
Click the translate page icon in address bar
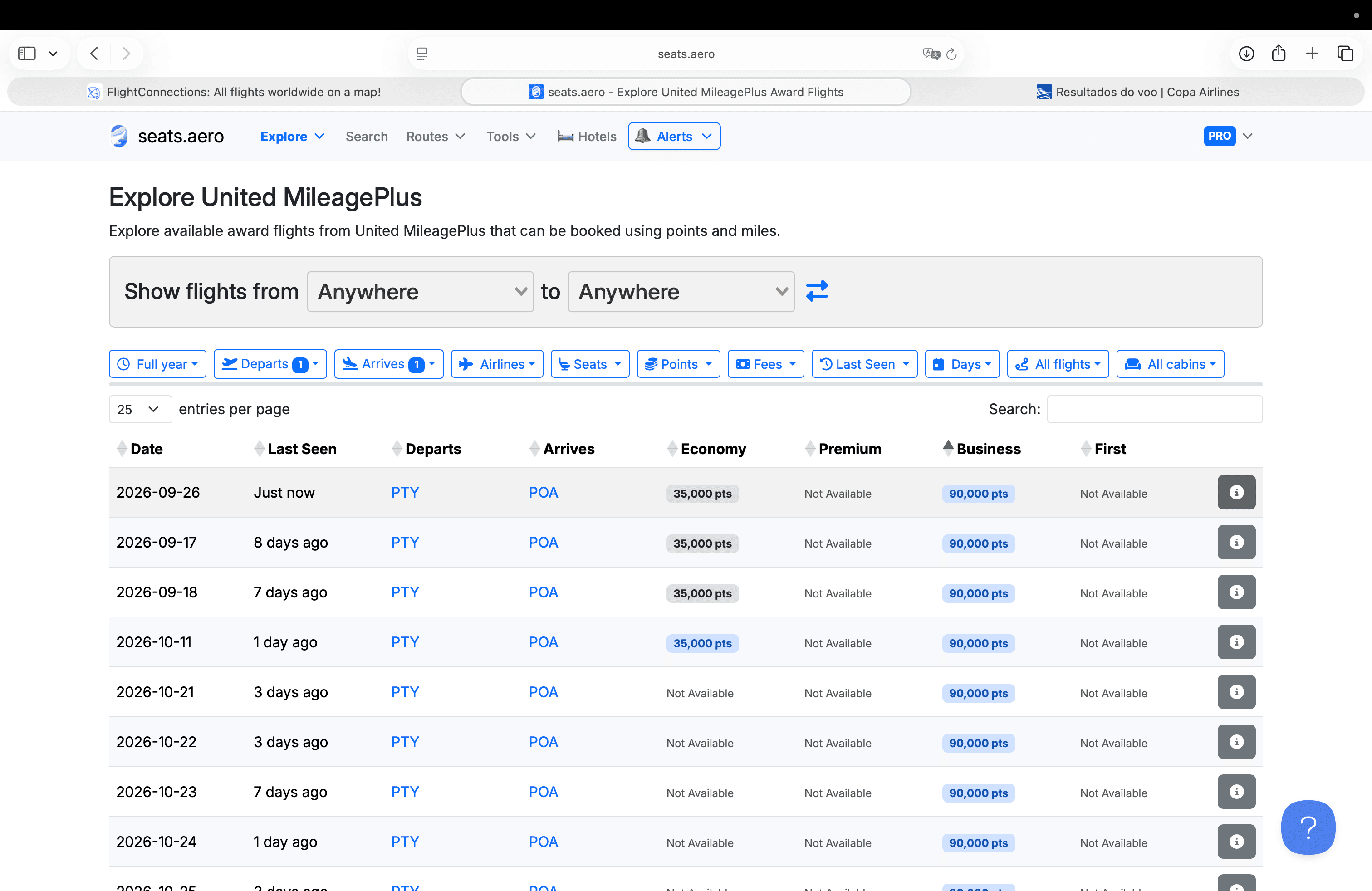click(931, 54)
